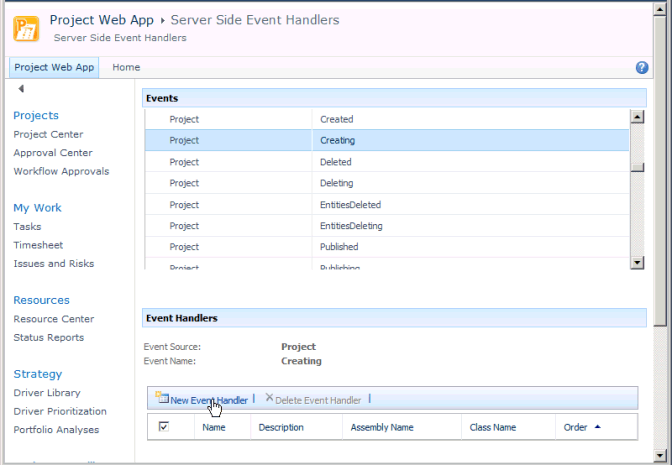The image size is (672, 465).
Task: Open Issues and Risks
Action: click(x=54, y=263)
